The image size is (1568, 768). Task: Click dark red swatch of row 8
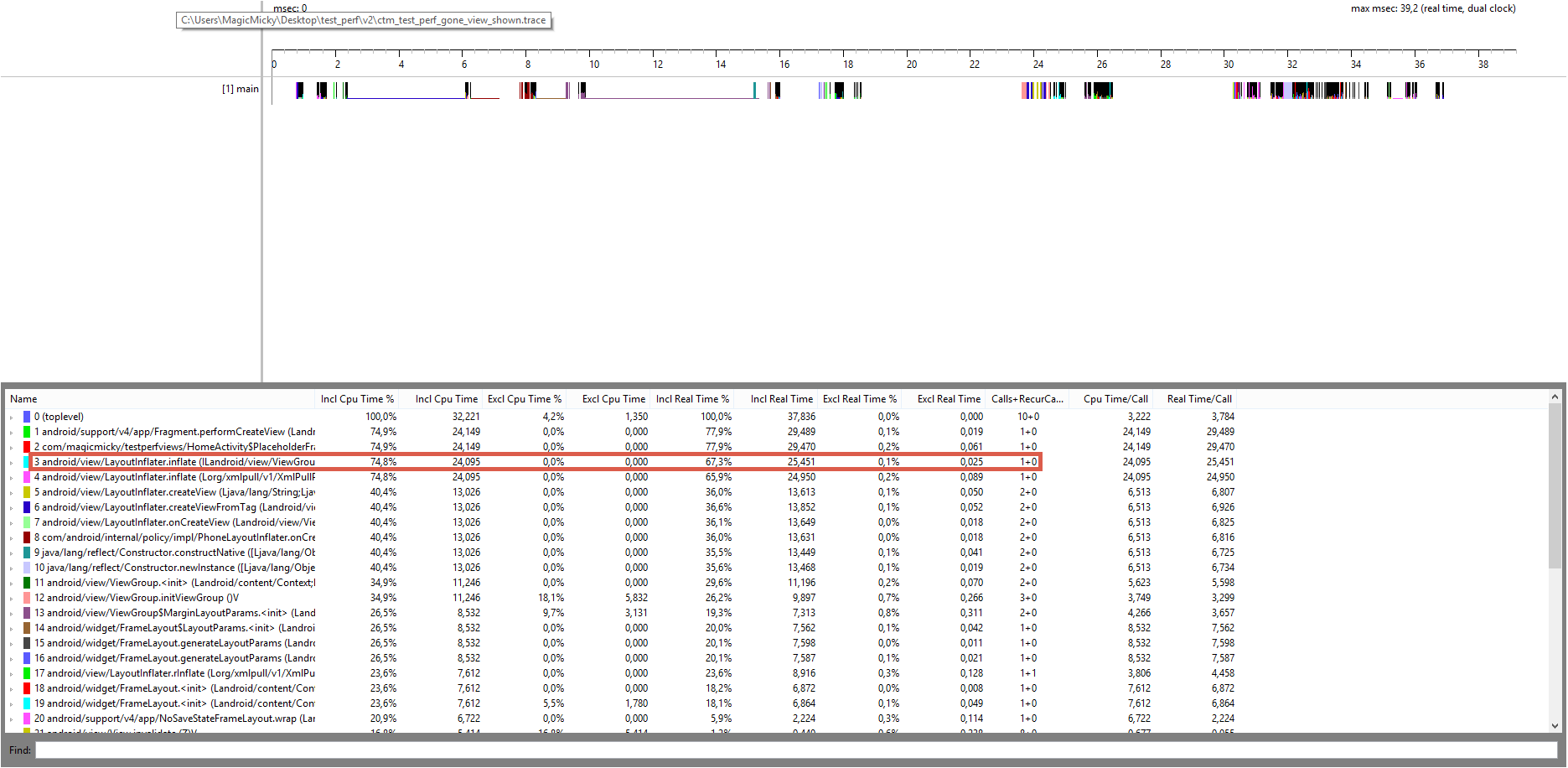click(x=27, y=537)
